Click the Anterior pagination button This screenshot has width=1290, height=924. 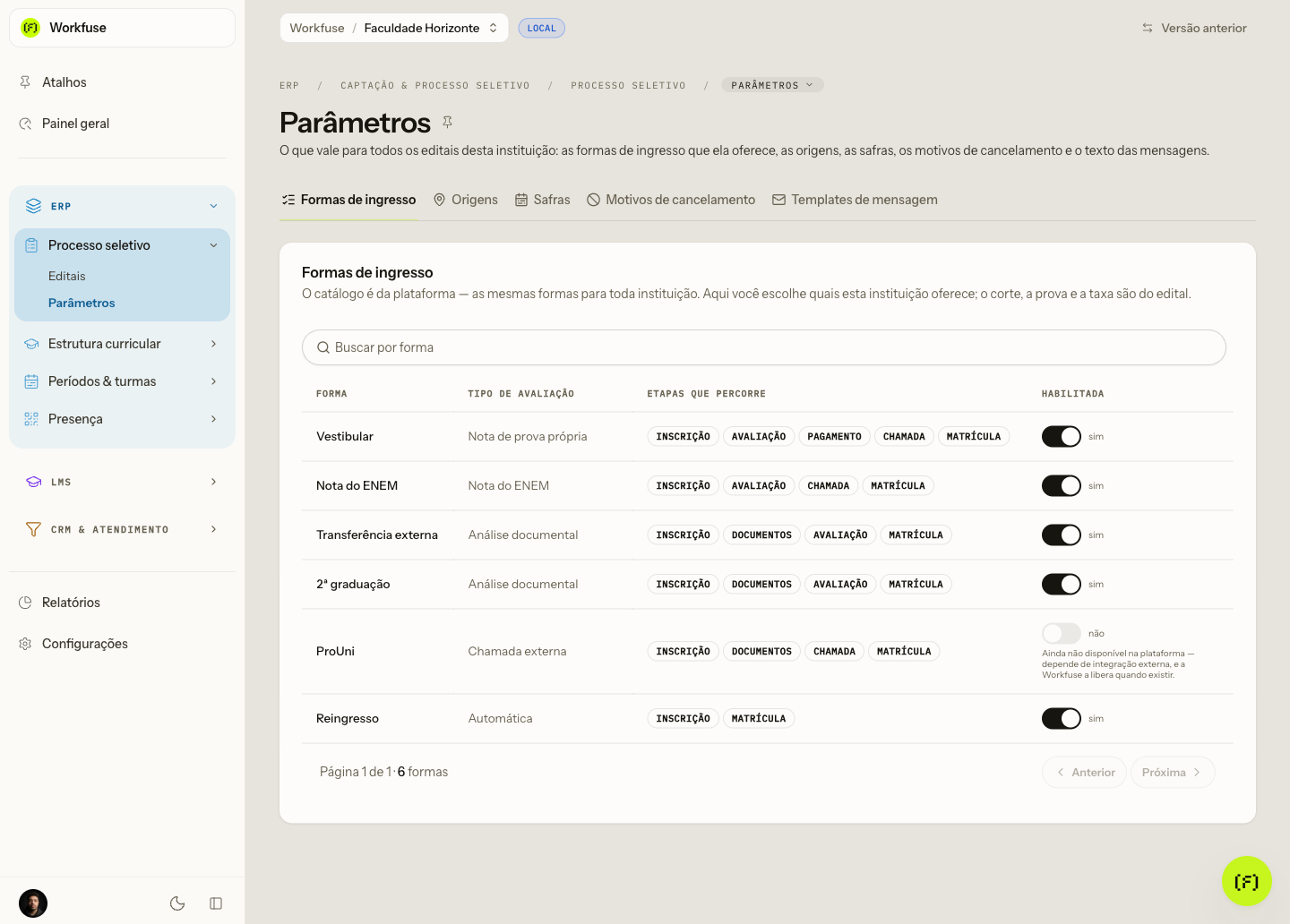(x=1085, y=773)
